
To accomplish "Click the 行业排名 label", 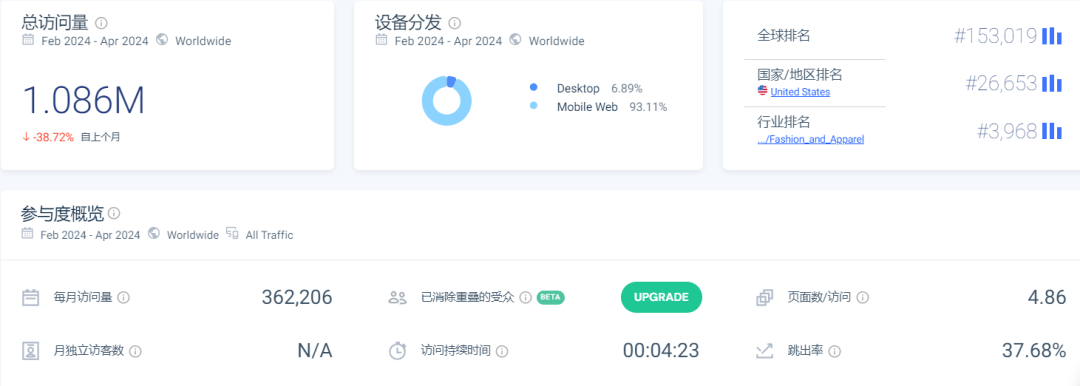I will 784,123.
